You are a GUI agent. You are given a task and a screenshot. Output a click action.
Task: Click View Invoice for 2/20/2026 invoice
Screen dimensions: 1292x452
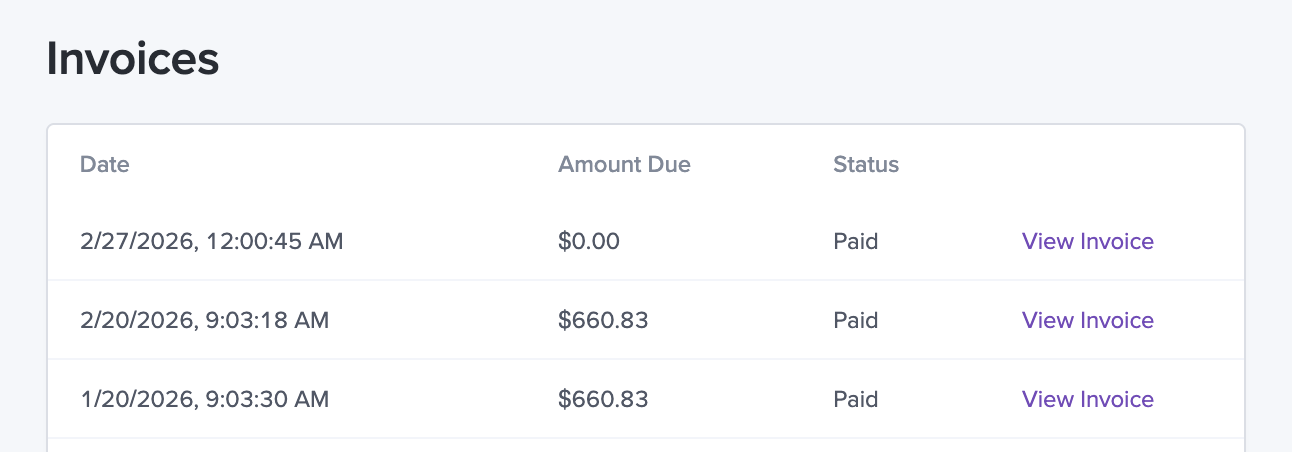[1087, 320]
